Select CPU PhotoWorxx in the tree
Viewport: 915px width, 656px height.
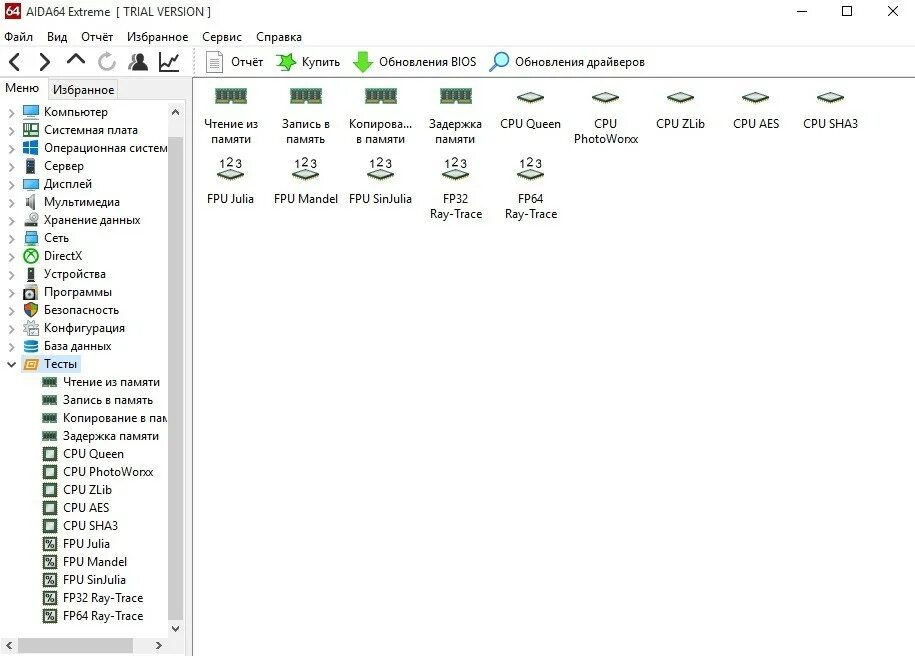click(x=108, y=472)
